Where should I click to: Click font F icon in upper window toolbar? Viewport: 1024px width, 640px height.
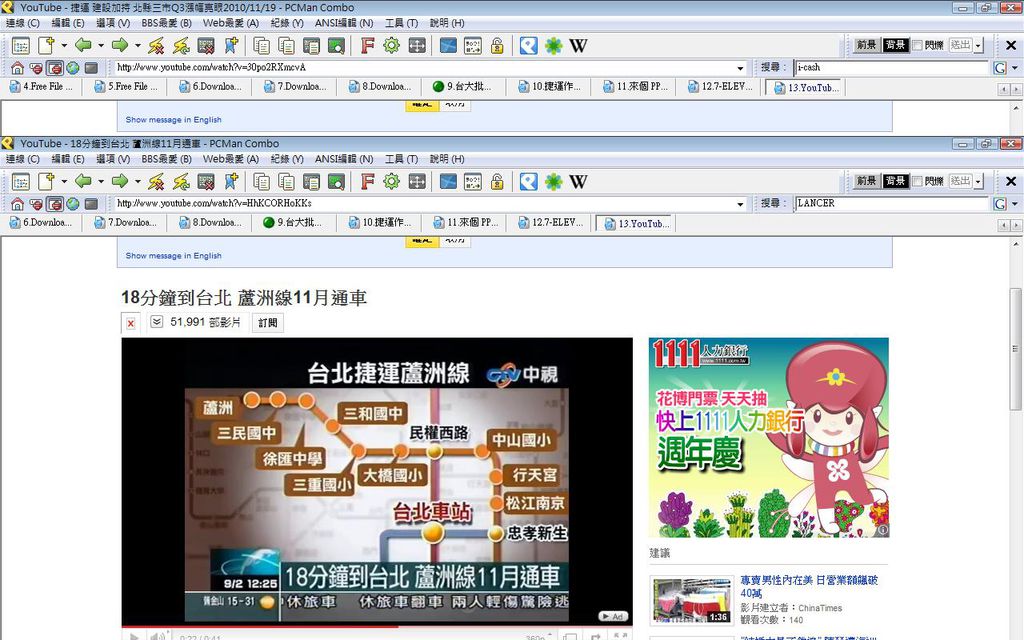coord(368,46)
